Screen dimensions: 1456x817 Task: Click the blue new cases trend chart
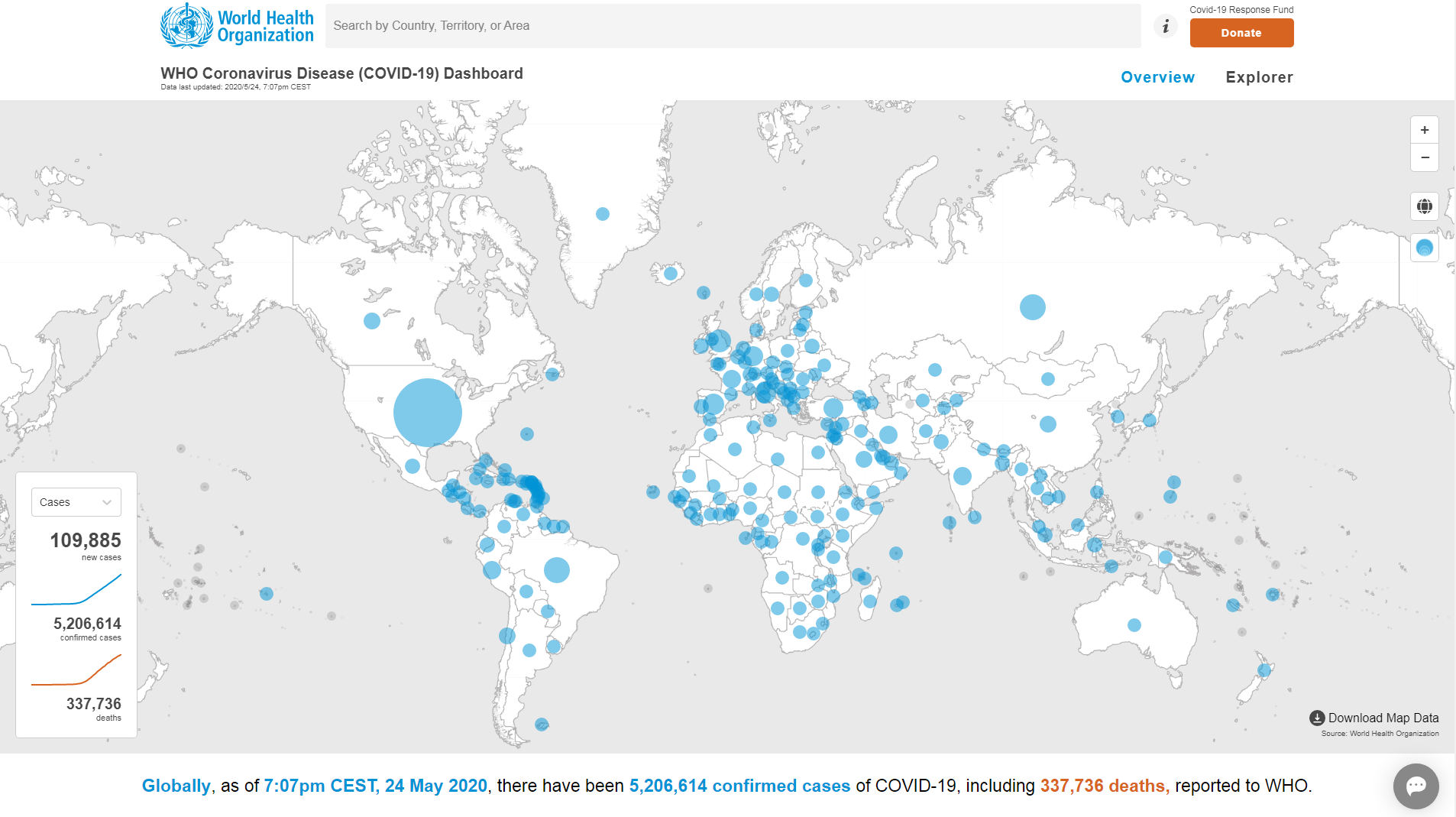click(x=76, y=589)
